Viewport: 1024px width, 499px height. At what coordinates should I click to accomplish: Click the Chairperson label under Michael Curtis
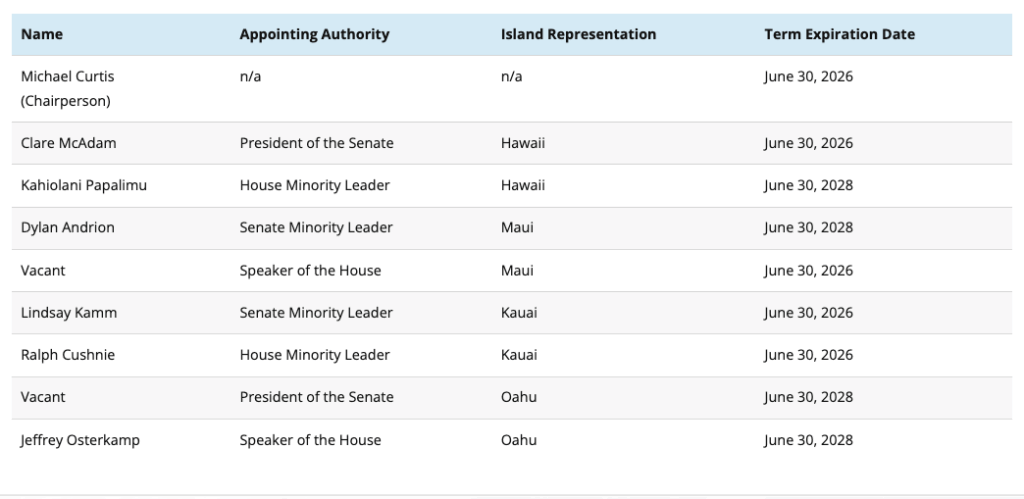66,101
